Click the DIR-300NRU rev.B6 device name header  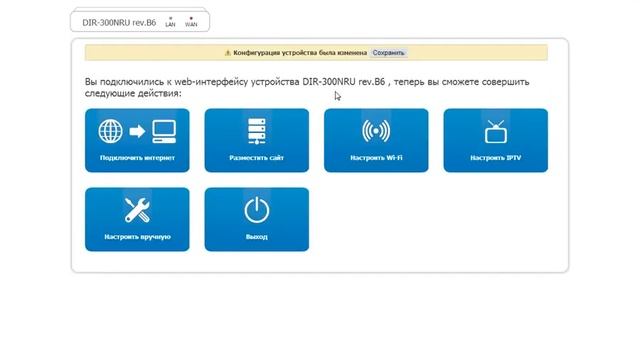point(119,23)
